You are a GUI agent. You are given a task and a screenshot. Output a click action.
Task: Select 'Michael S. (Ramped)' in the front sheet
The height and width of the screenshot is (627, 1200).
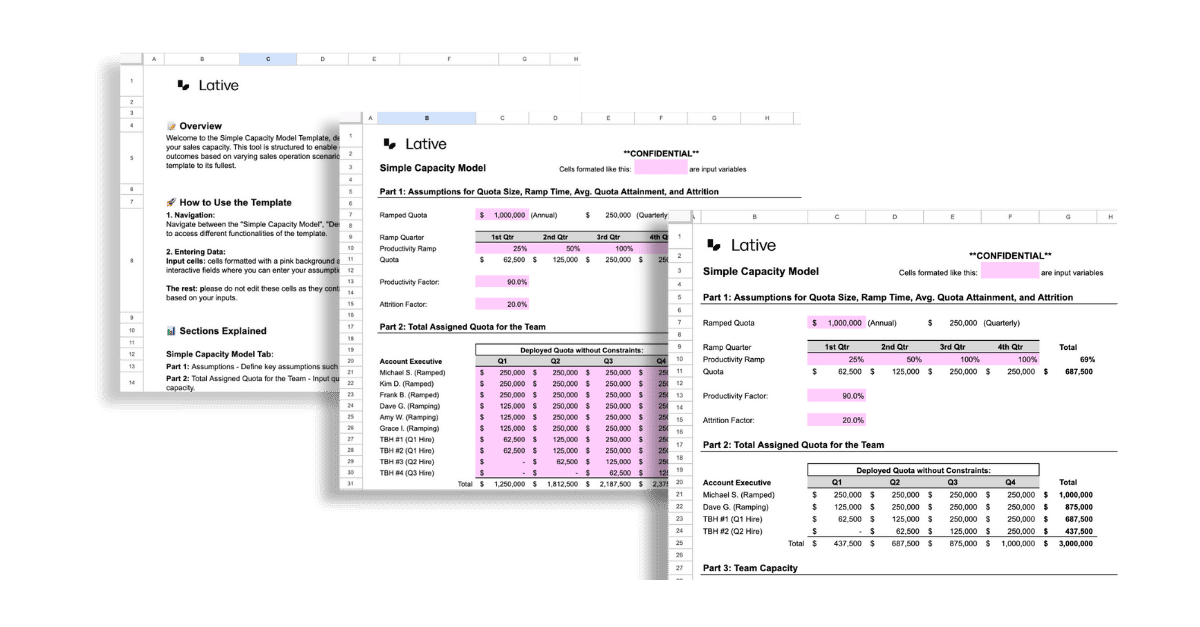(739, 494)
